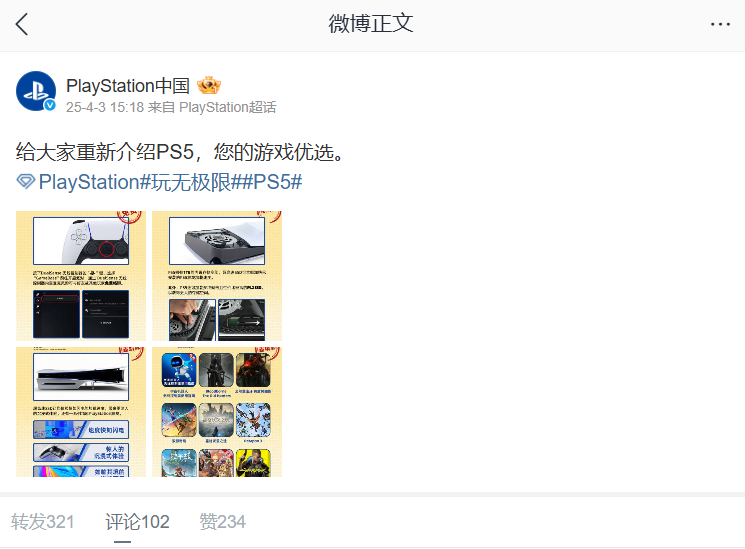View the DualSense controller image

[x=81, y=276]
